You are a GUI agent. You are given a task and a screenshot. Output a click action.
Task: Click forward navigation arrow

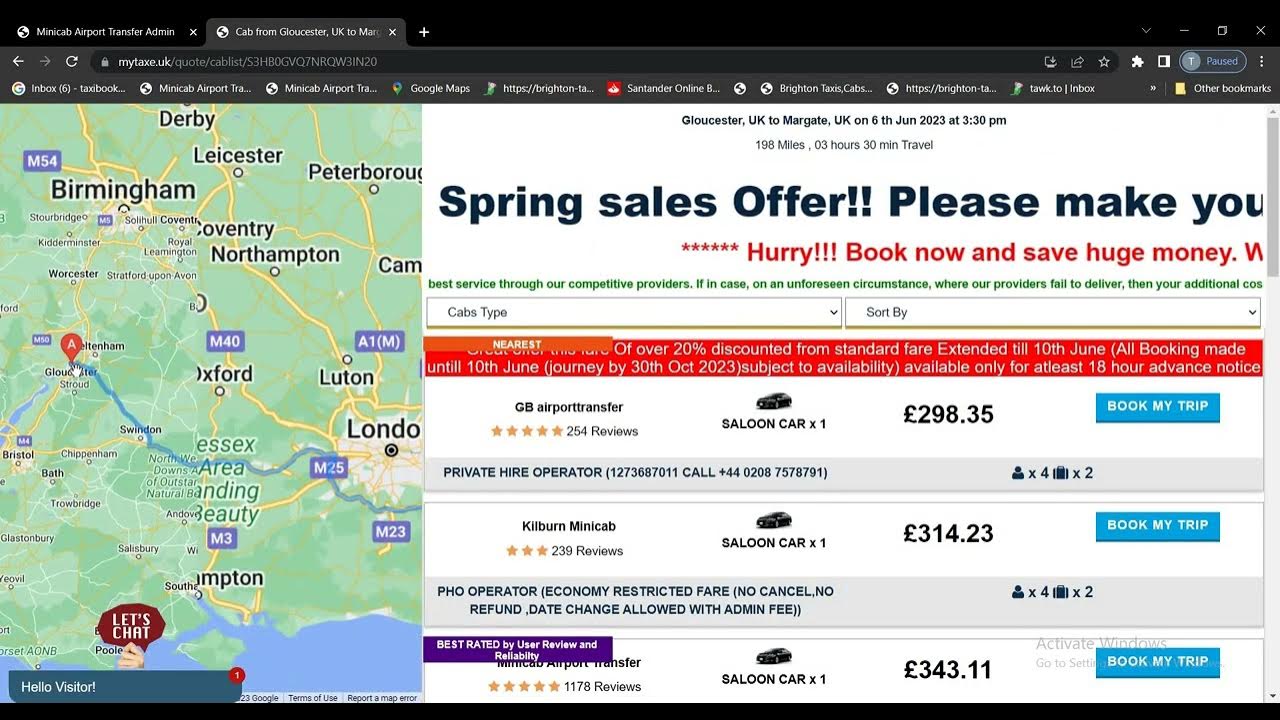[x=45, y=61]
